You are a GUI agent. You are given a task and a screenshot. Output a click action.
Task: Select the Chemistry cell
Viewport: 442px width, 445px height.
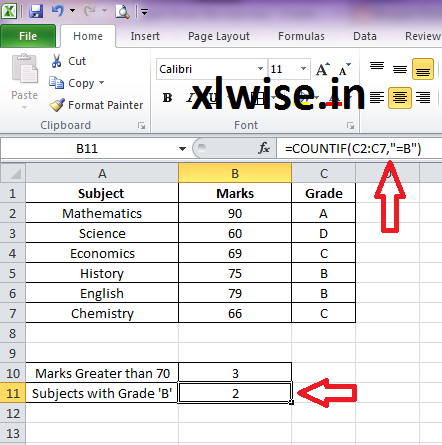pos(102,313)
